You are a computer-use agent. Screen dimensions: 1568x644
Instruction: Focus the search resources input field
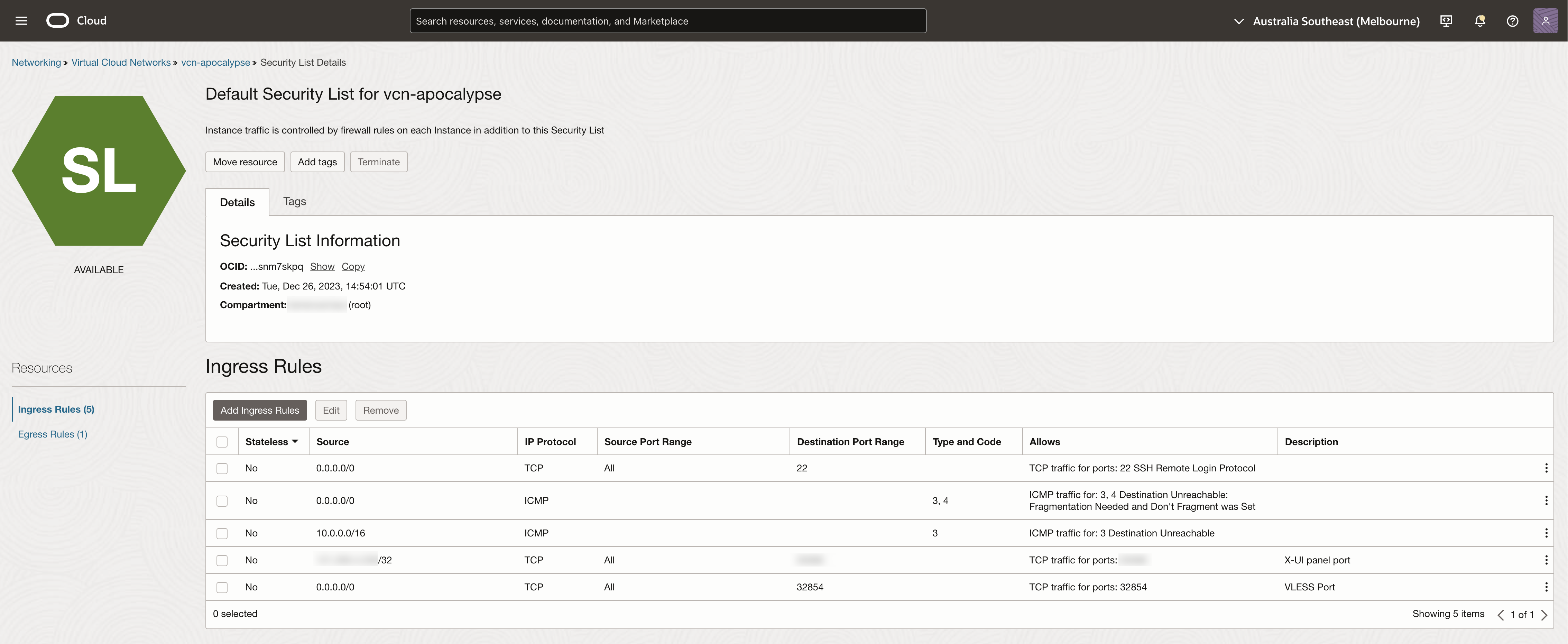668,21
